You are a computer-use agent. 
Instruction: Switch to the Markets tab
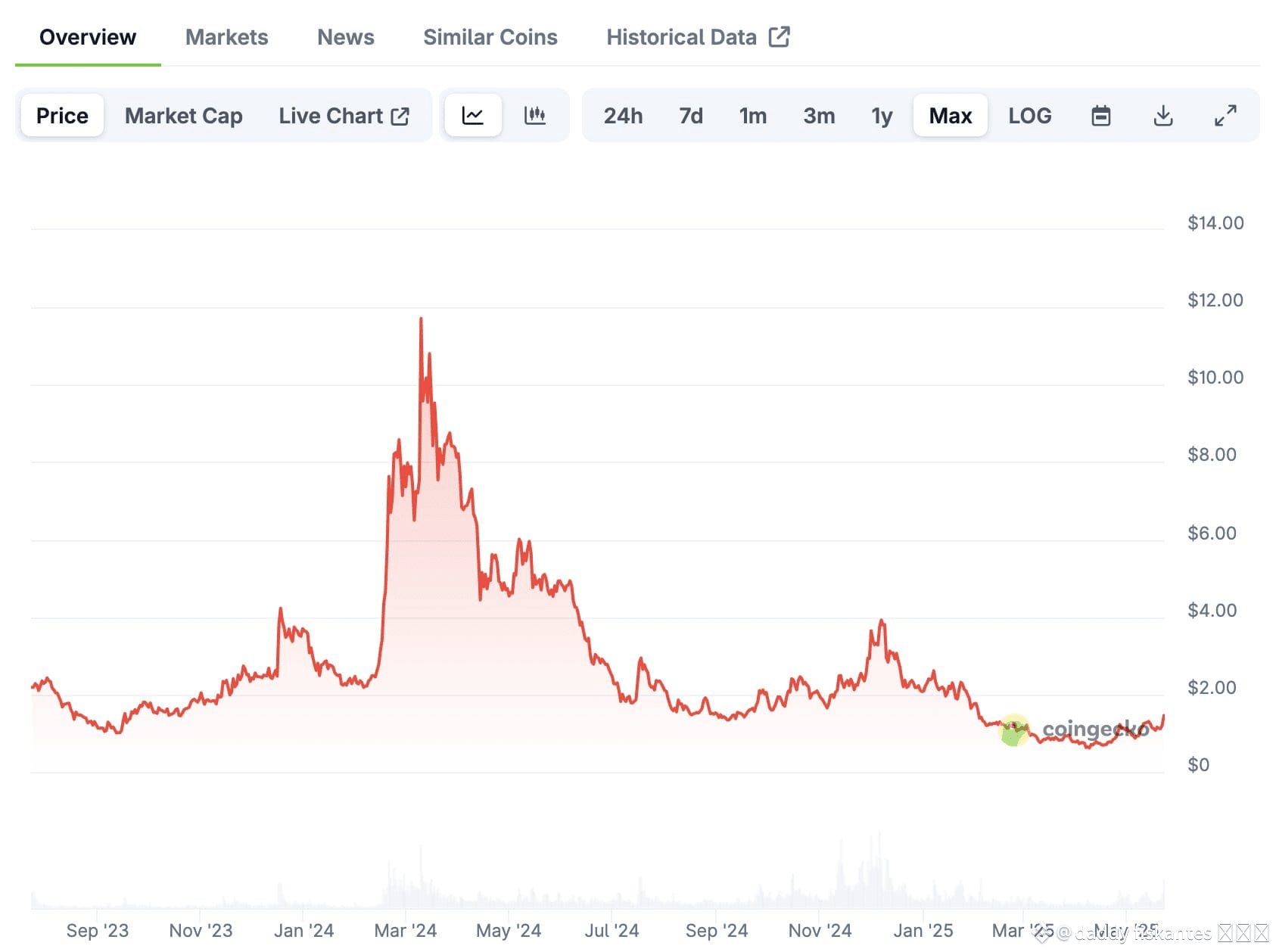227,37
